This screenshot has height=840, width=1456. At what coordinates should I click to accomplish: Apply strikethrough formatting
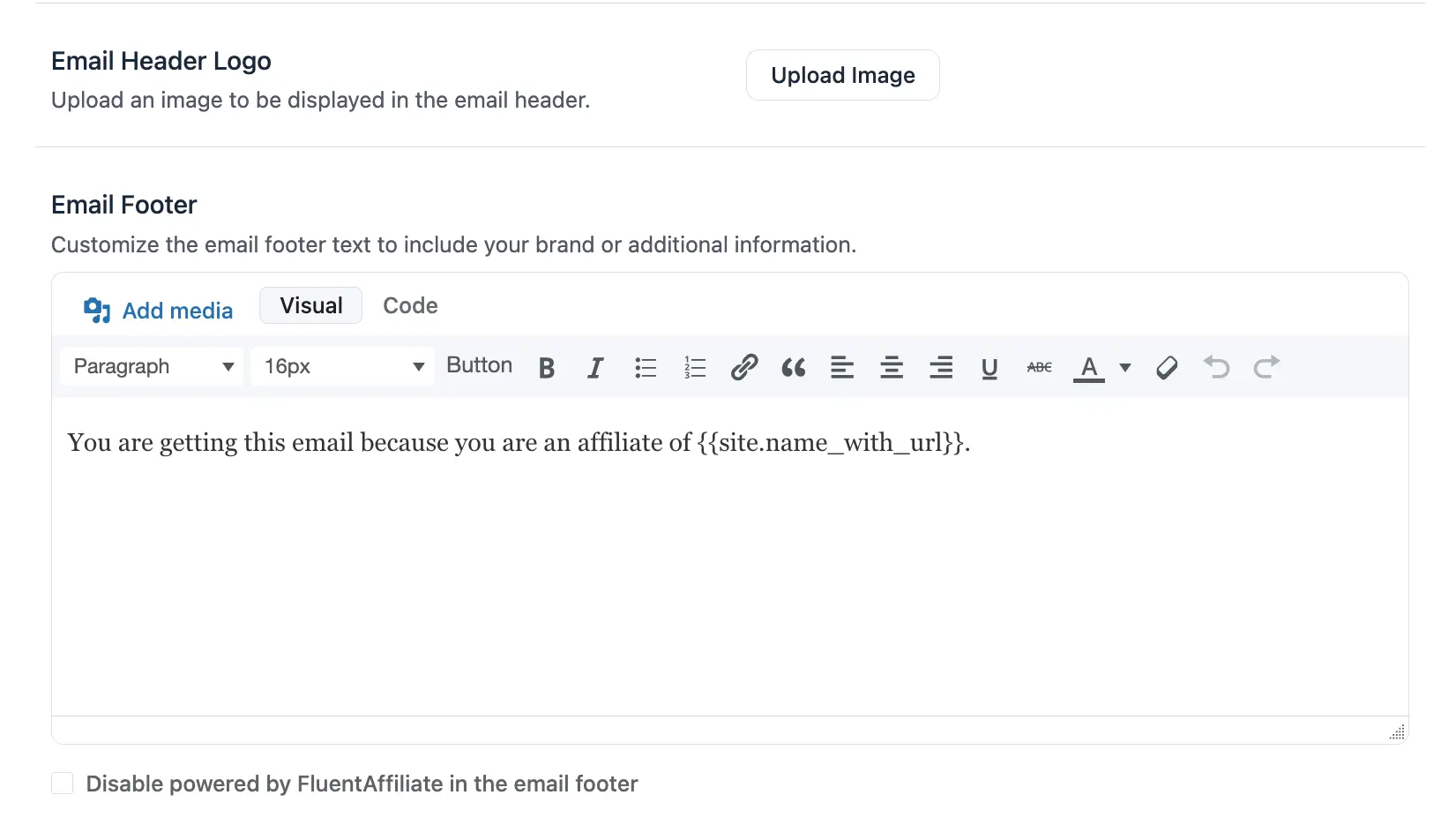tap(1039, 368)
